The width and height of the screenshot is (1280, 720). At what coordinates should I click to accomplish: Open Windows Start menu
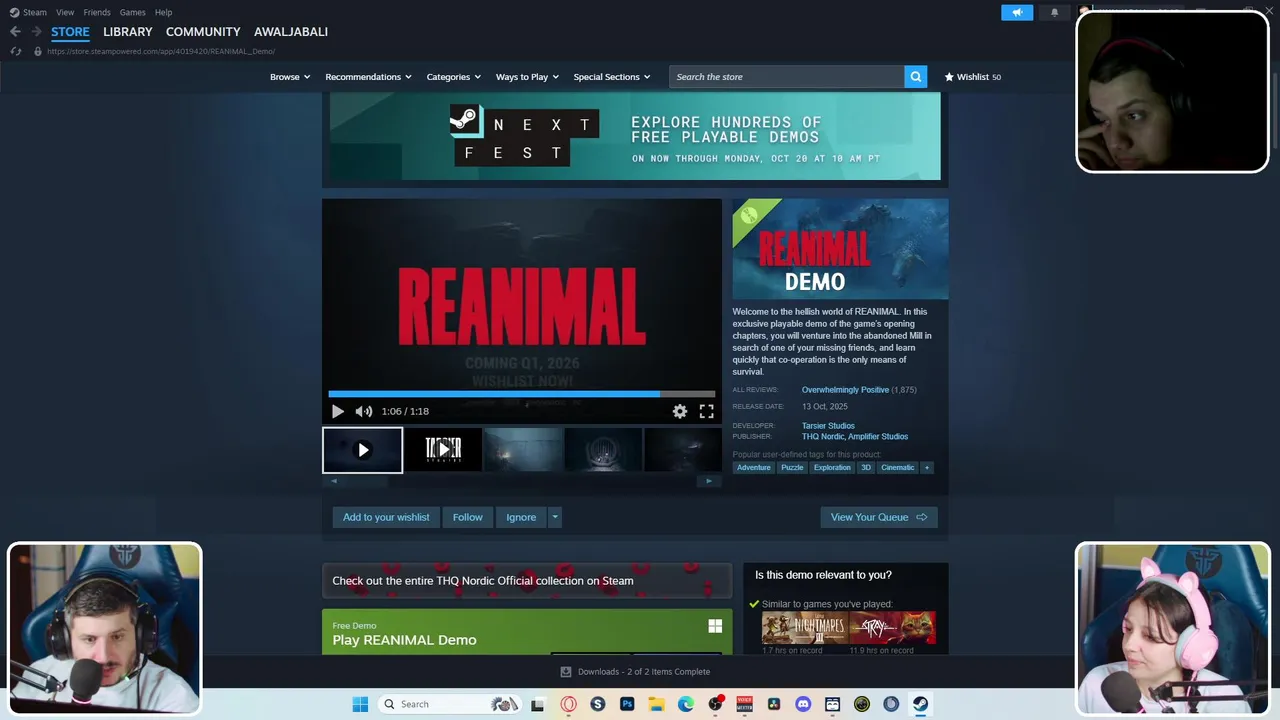(x=360, y=704)
